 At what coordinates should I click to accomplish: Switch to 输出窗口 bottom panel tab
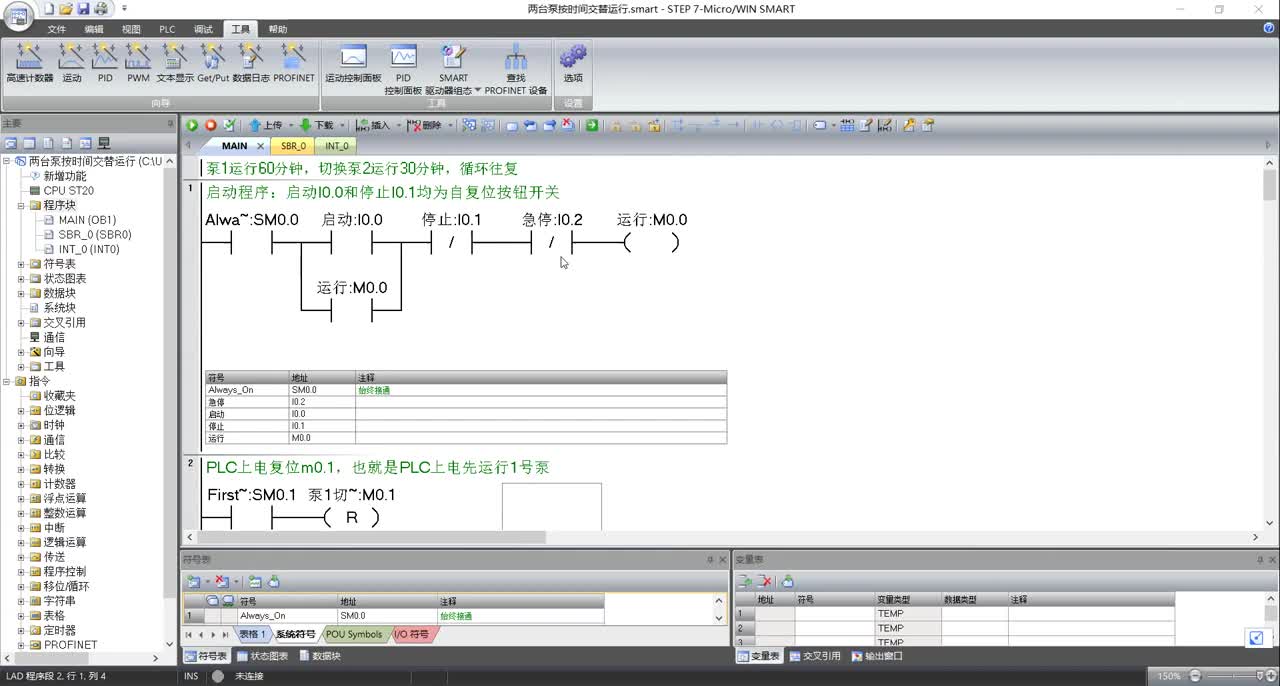pyautogui.click(x=877, y=656)
